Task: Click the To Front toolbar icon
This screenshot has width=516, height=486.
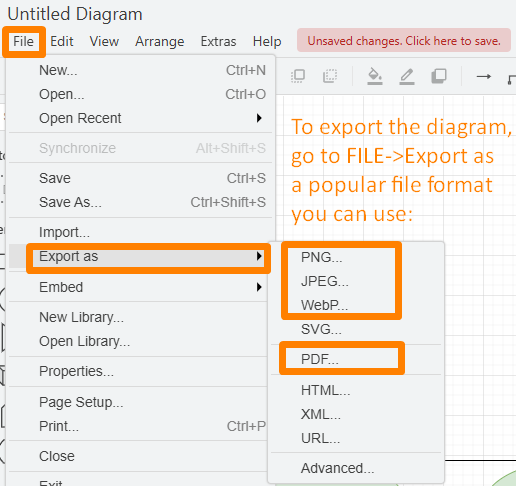Action: (x=298, y=76)
